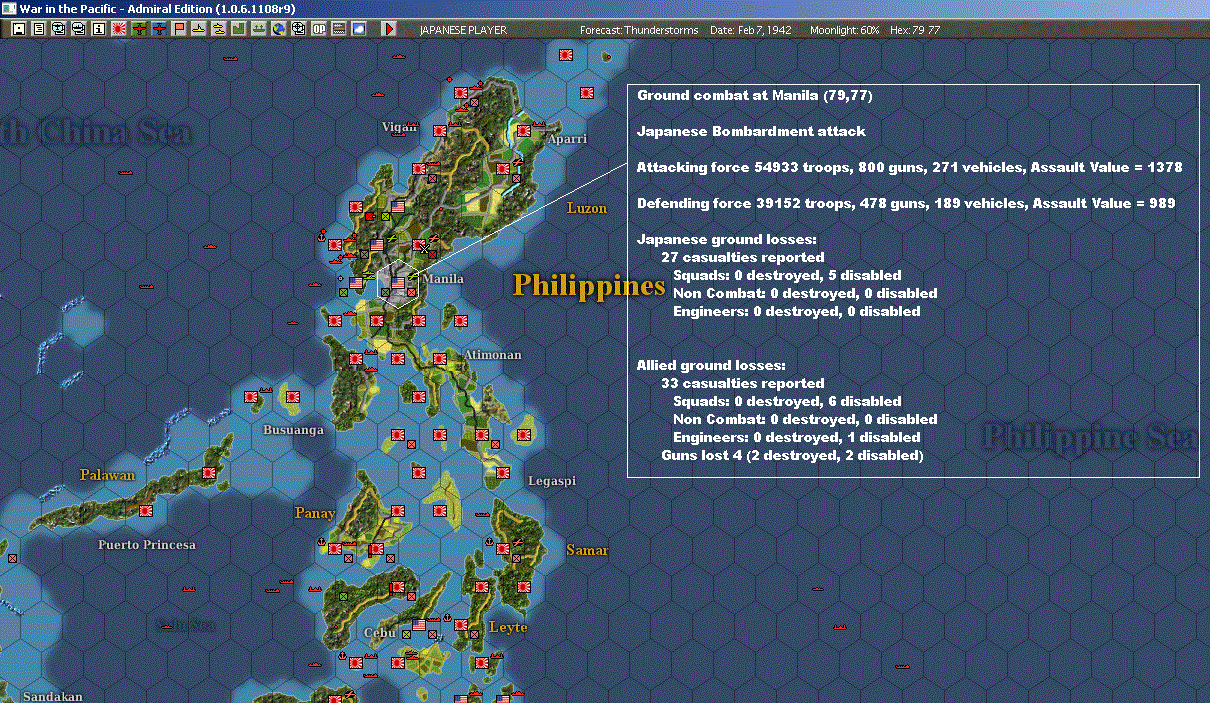Click the red play arrow to end turn
1210x703 pixels.
click(x=389, y=29)
